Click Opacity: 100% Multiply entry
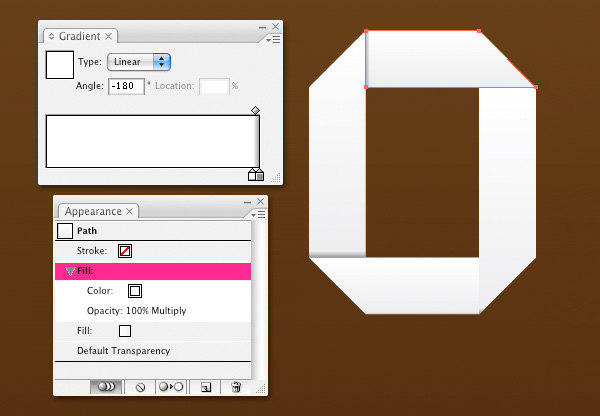 click(137, 311)
